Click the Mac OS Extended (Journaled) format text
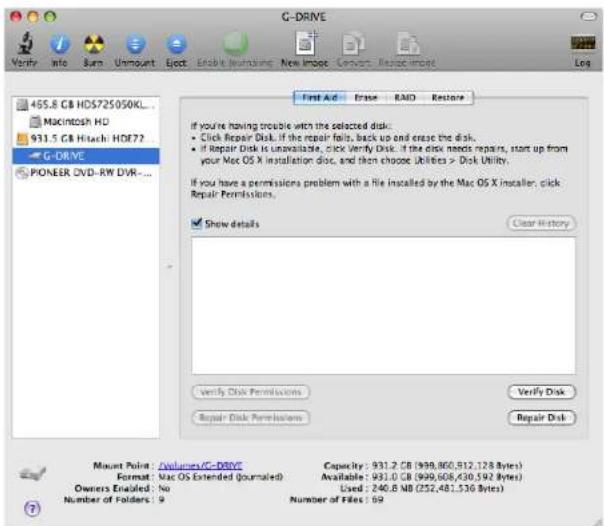This screenshot has width=604, height=526. [221, 477]
